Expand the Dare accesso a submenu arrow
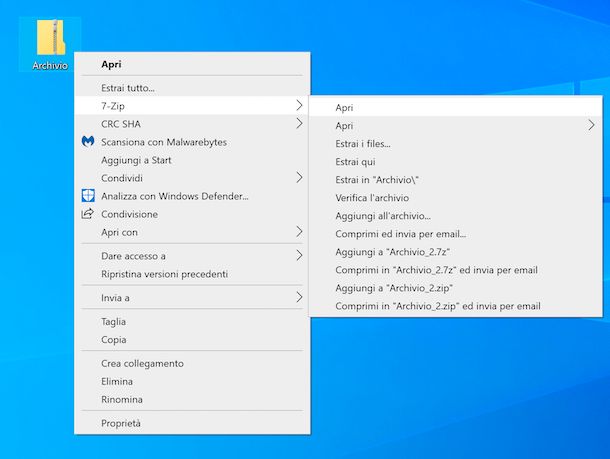 tap(299, 256)
